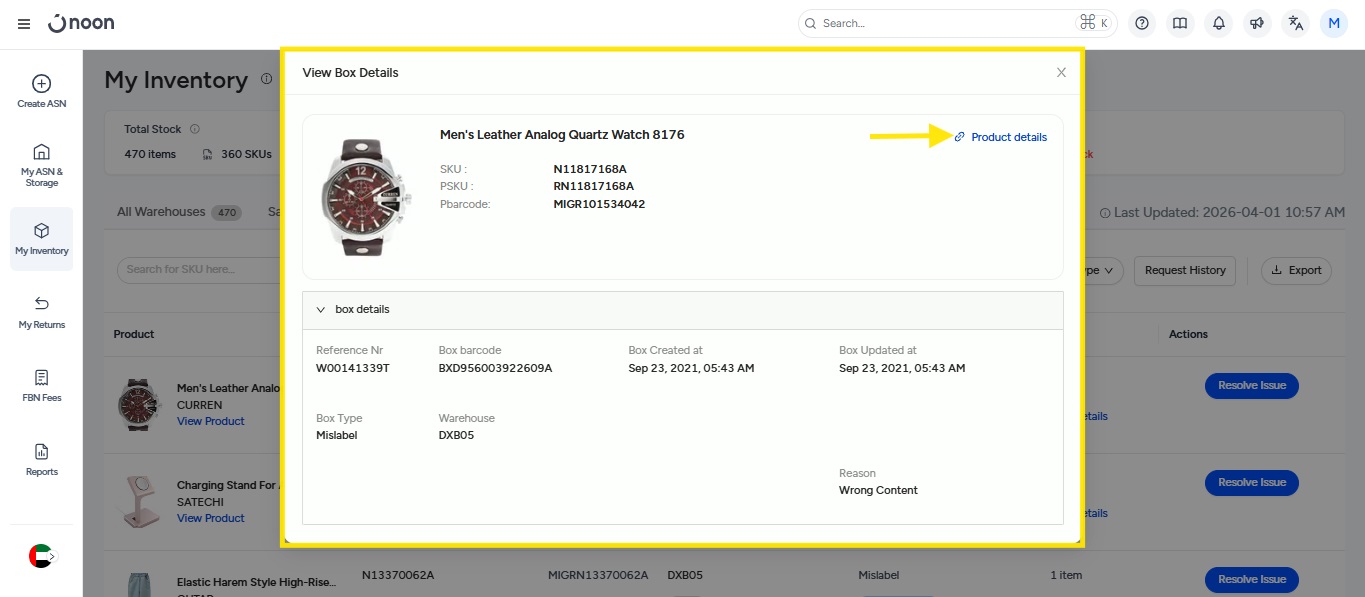The height and width of the screenshot is (597, 1365).
Task: Open the Product details link
Action: click(x=1008, y=137)
